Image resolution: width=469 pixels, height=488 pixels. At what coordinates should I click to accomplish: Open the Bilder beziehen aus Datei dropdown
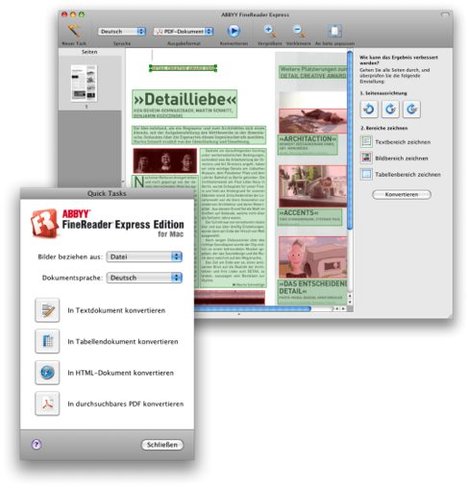(144, 257)
